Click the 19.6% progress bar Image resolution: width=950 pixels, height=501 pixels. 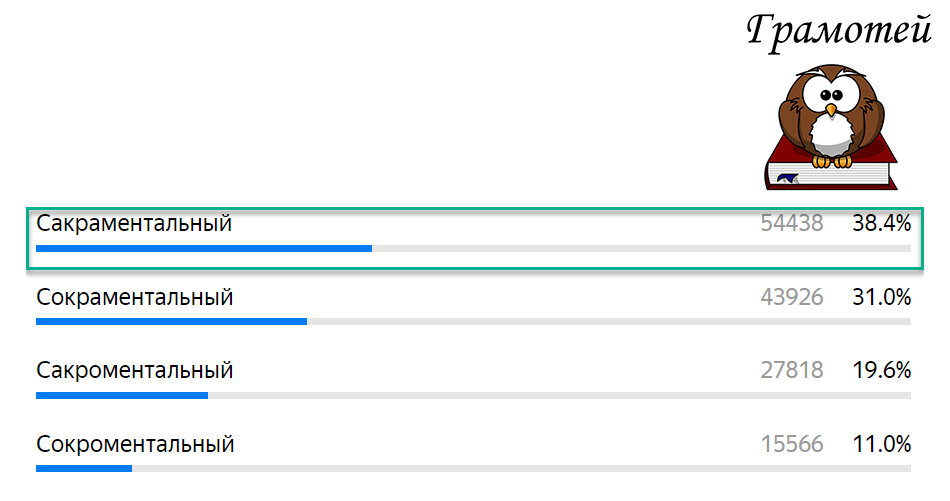[473, 396]
